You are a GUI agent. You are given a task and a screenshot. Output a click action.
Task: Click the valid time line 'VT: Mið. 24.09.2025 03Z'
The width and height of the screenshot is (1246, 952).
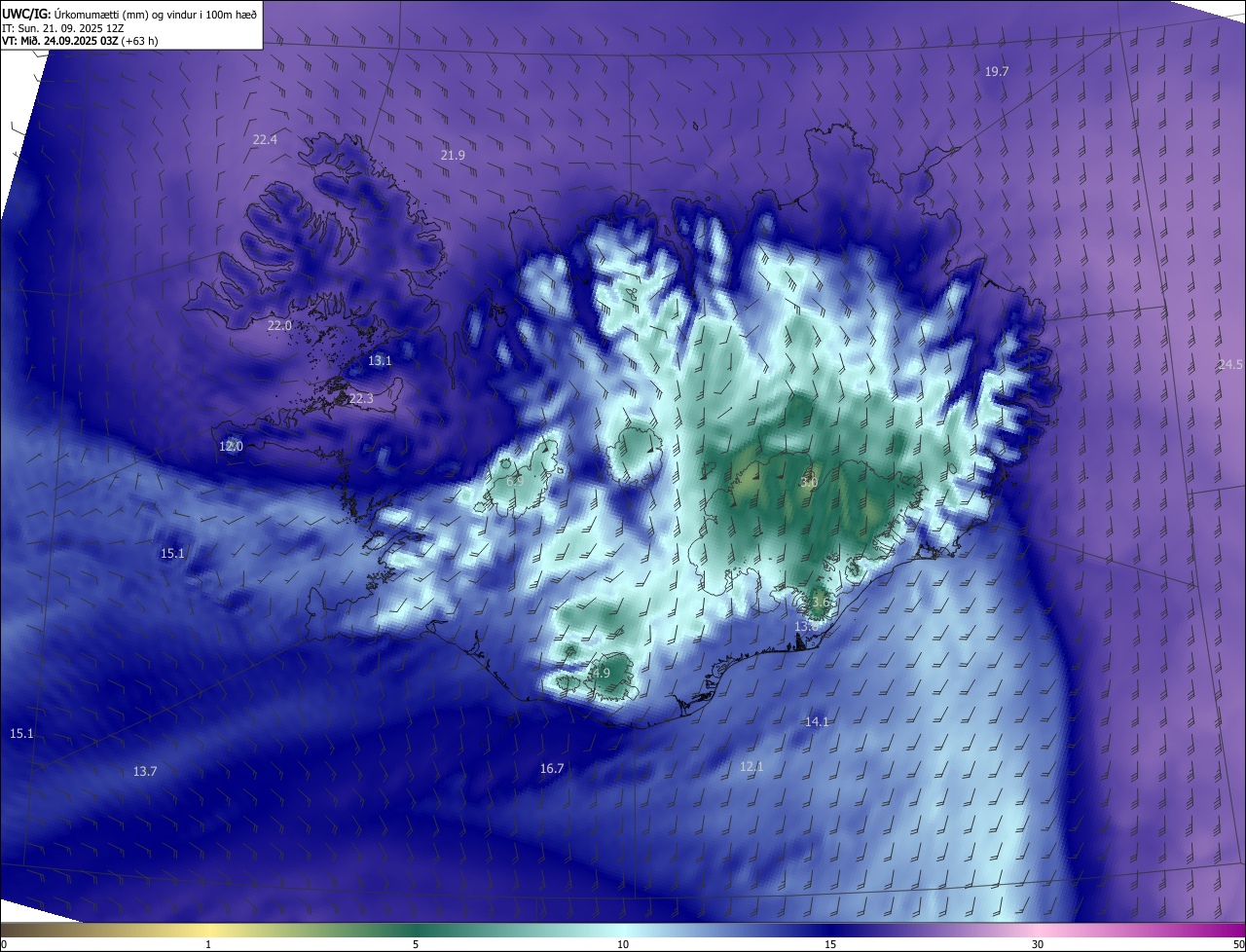click(60, 41)
